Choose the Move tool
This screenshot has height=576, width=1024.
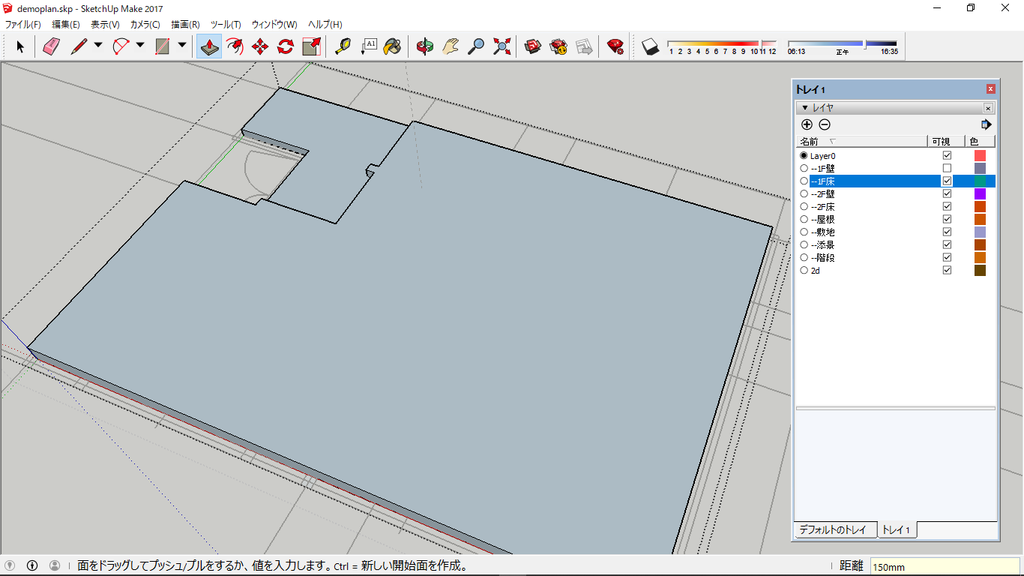point(260,46)
